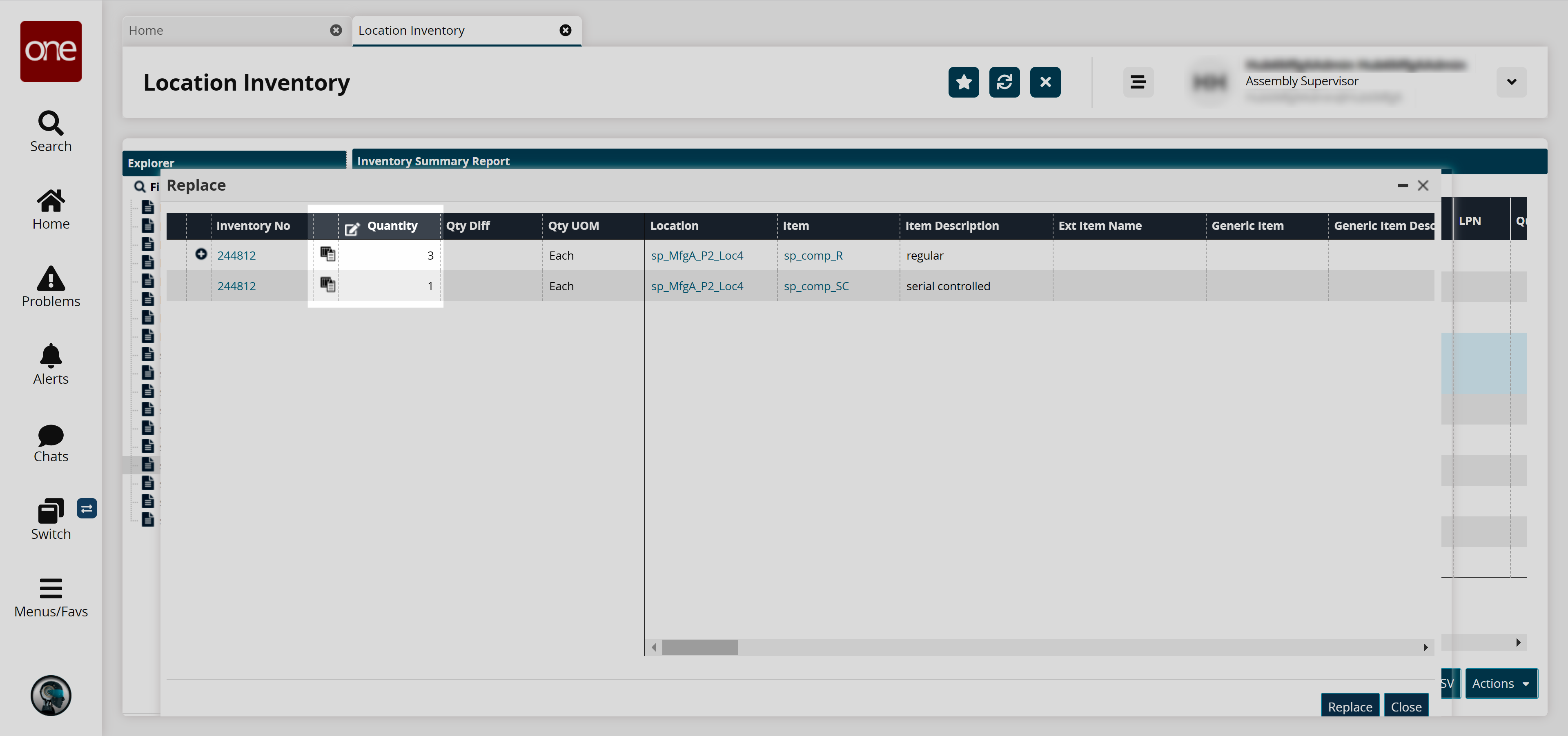Close the Location Inventory tab
This screenshot has height=736, width=1568.
[565, 31]
